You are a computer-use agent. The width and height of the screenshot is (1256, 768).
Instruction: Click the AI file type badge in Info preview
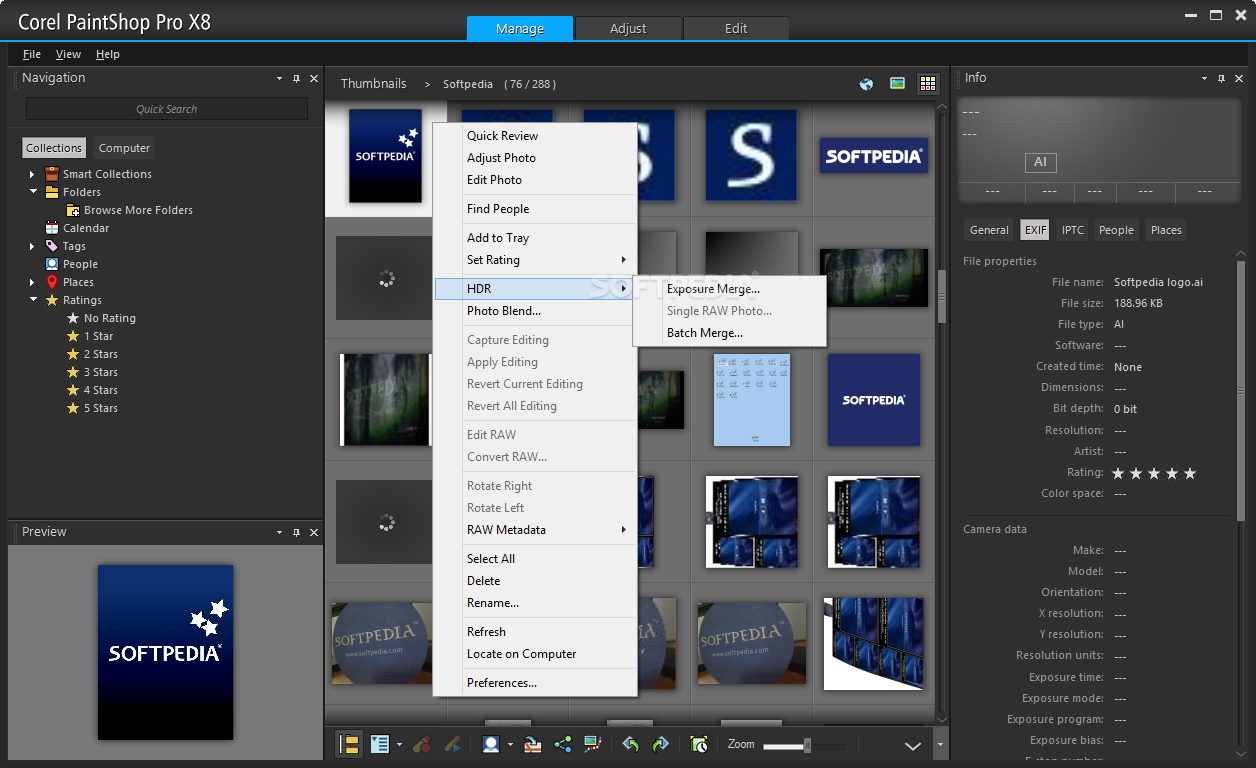[1040, 162]
